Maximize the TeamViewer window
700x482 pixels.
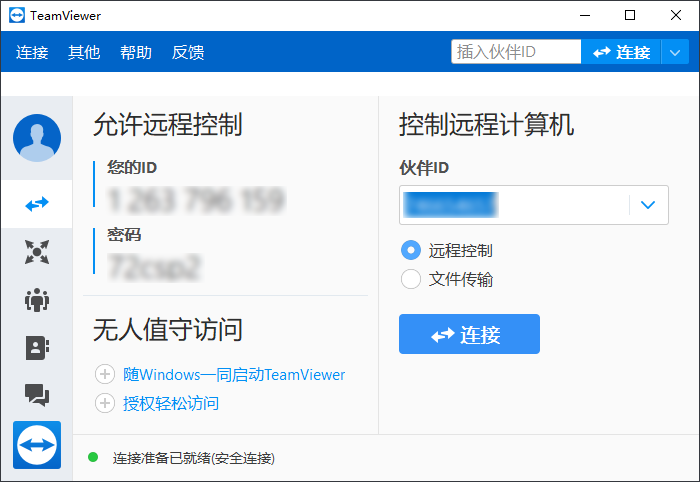tap(630, 16)
